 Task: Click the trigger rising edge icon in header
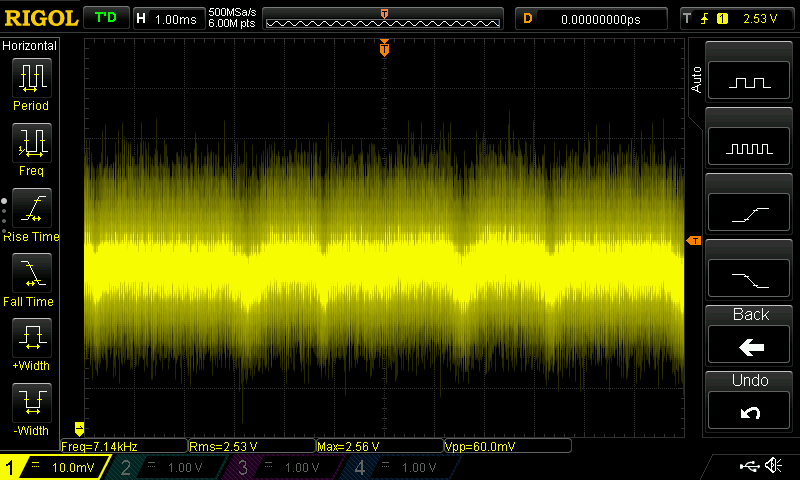705,19
